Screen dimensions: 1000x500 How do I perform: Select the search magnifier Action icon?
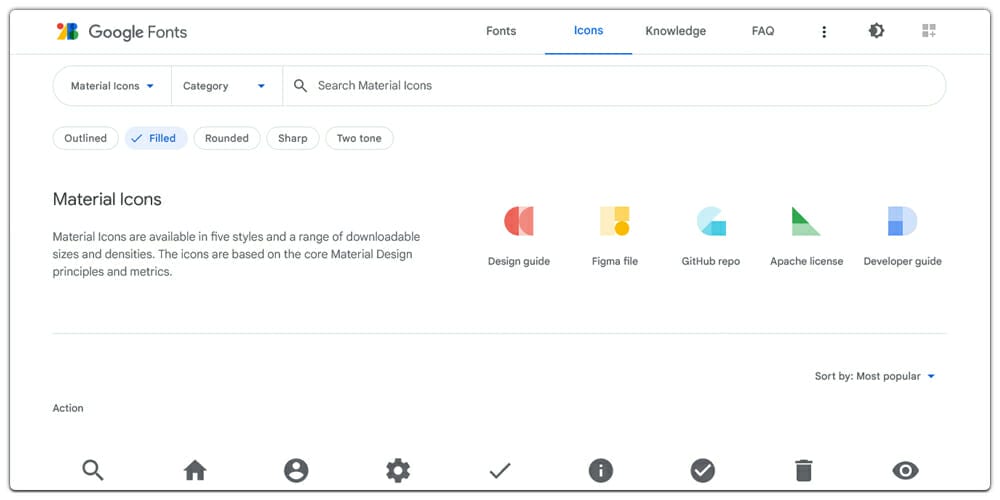pos(93,471)
